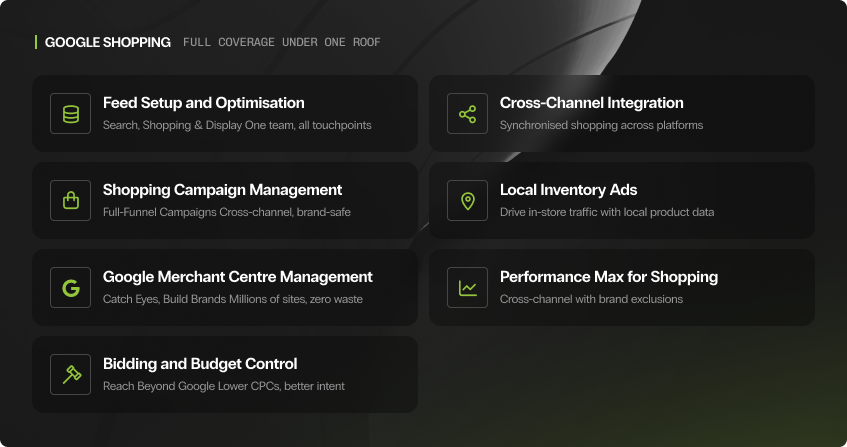The height and width of the screenshot is (447, 847).
Task: Click the gavel icon for Bidding and Budget
Action: click(x=71, y=374)
